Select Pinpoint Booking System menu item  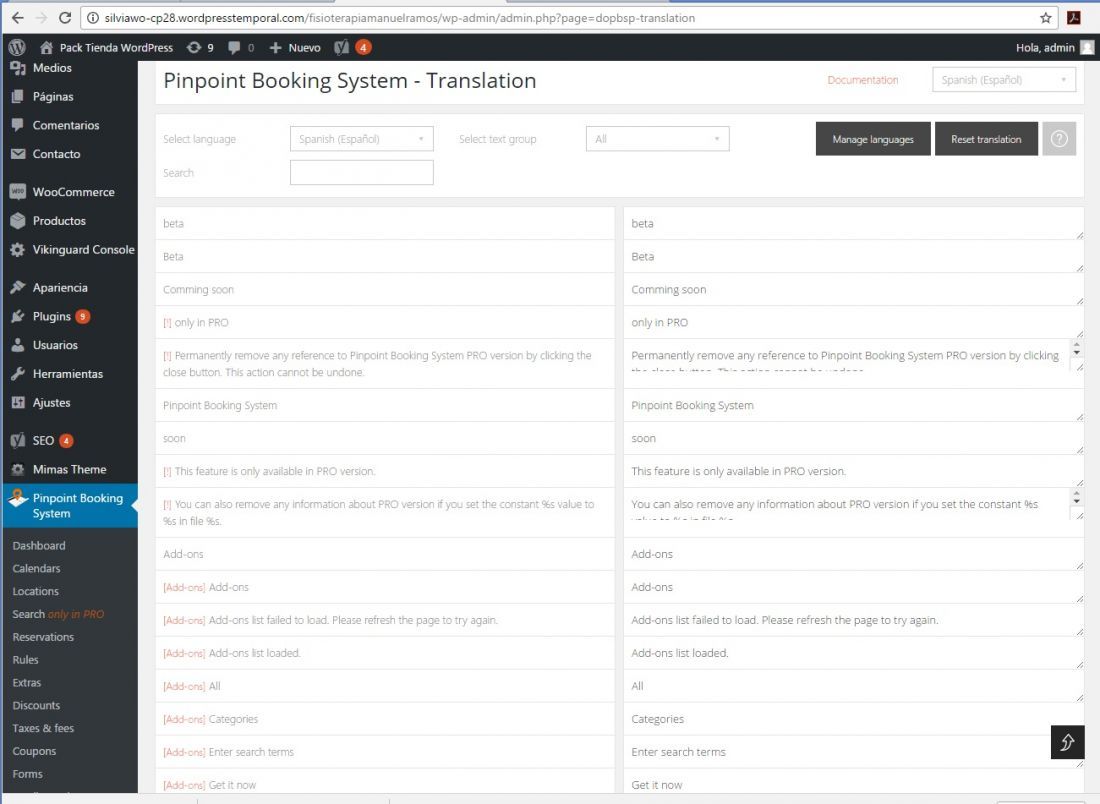69,506
